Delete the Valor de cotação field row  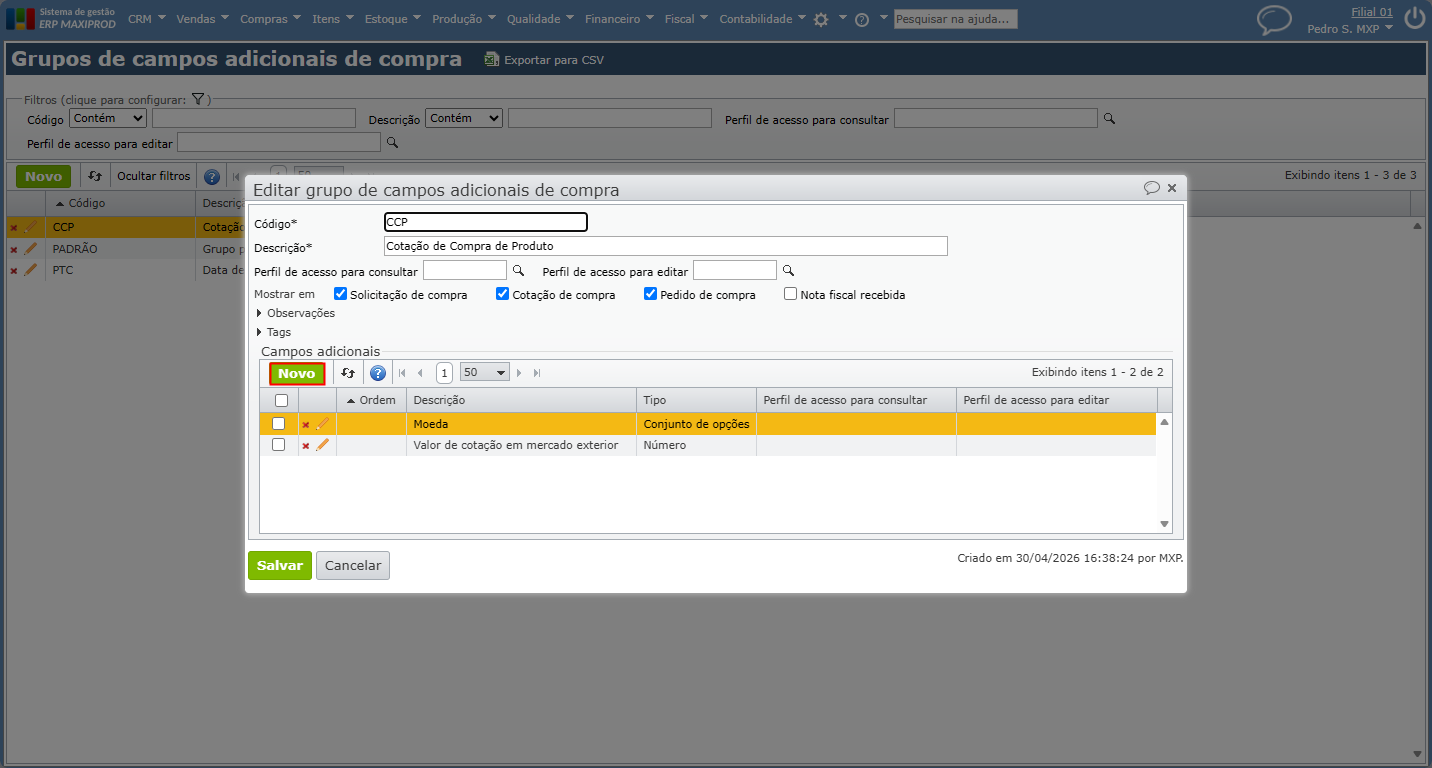[306, 446]
